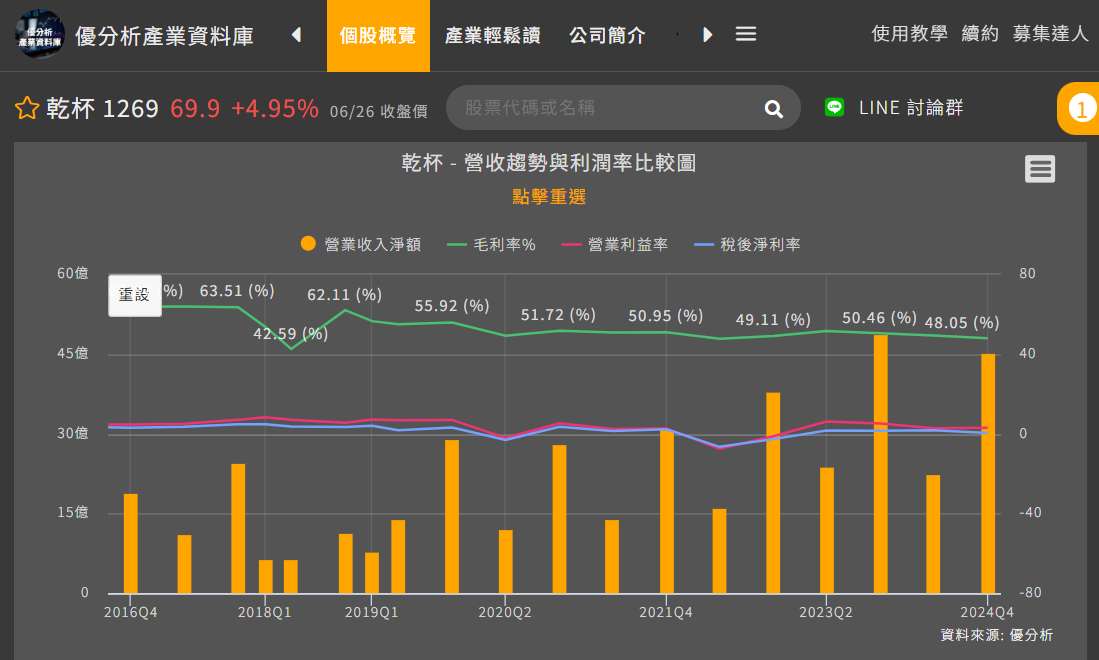Viewport: 1099px width, 660px height.
Task: Open the 使用教學 link
Action: pyautogui.click(x=909, y=33)
